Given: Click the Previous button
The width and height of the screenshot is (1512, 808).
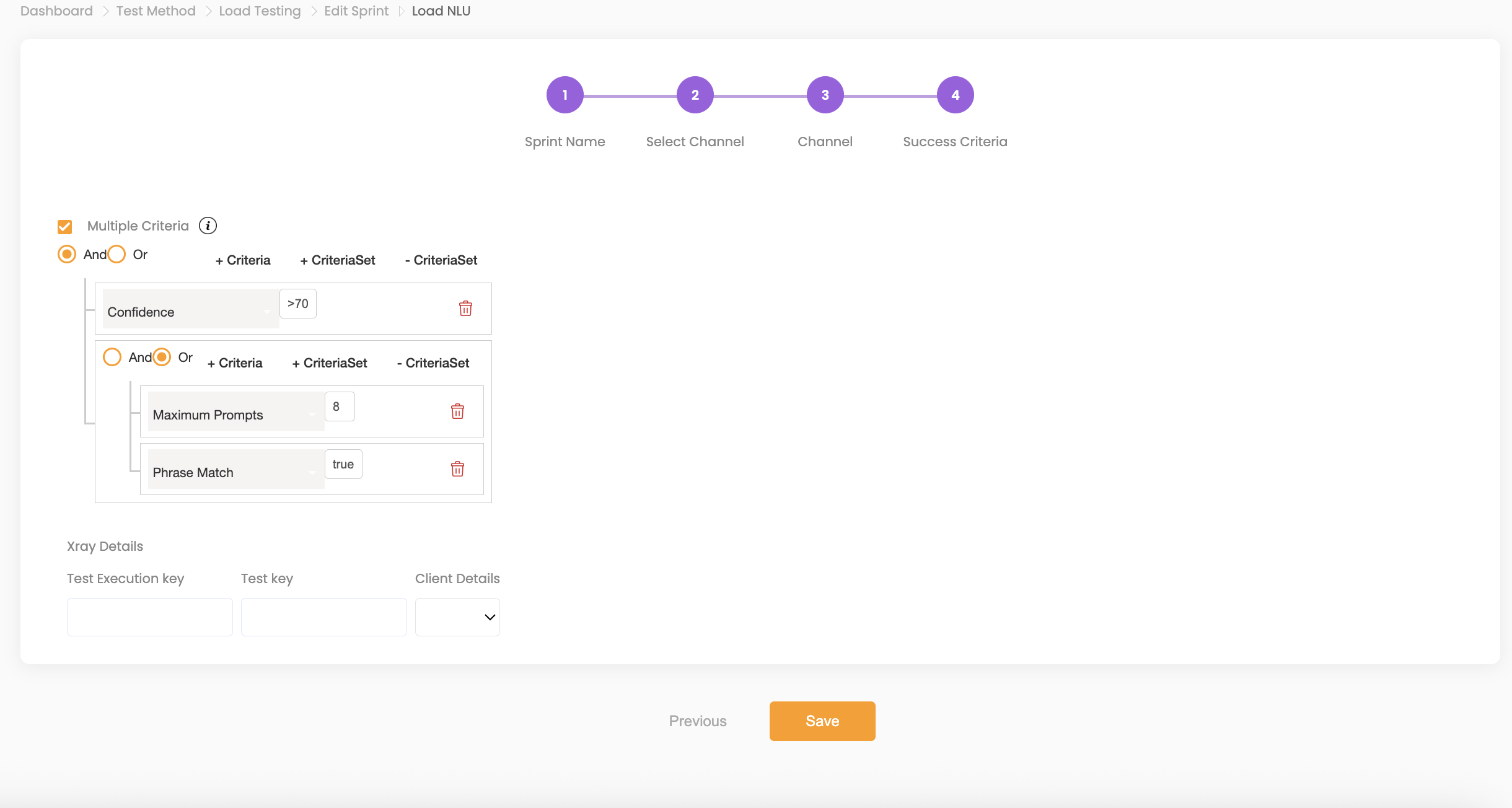Looking at the screenshot, I should point(698,721).
